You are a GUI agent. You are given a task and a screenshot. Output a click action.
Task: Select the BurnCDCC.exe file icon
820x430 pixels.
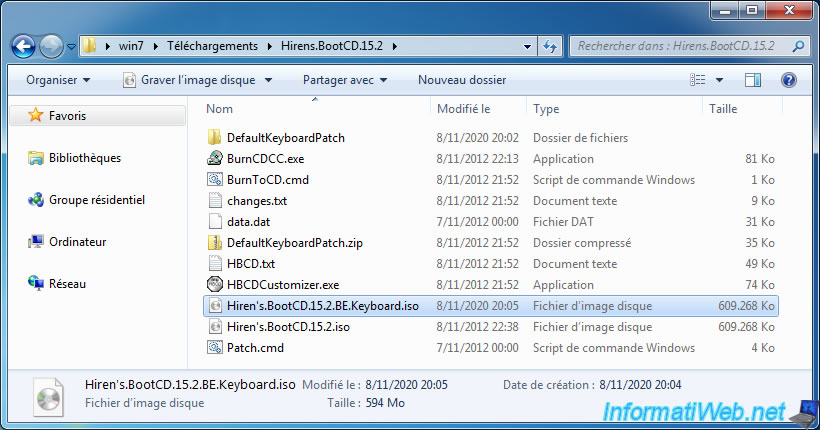[214, 159]
